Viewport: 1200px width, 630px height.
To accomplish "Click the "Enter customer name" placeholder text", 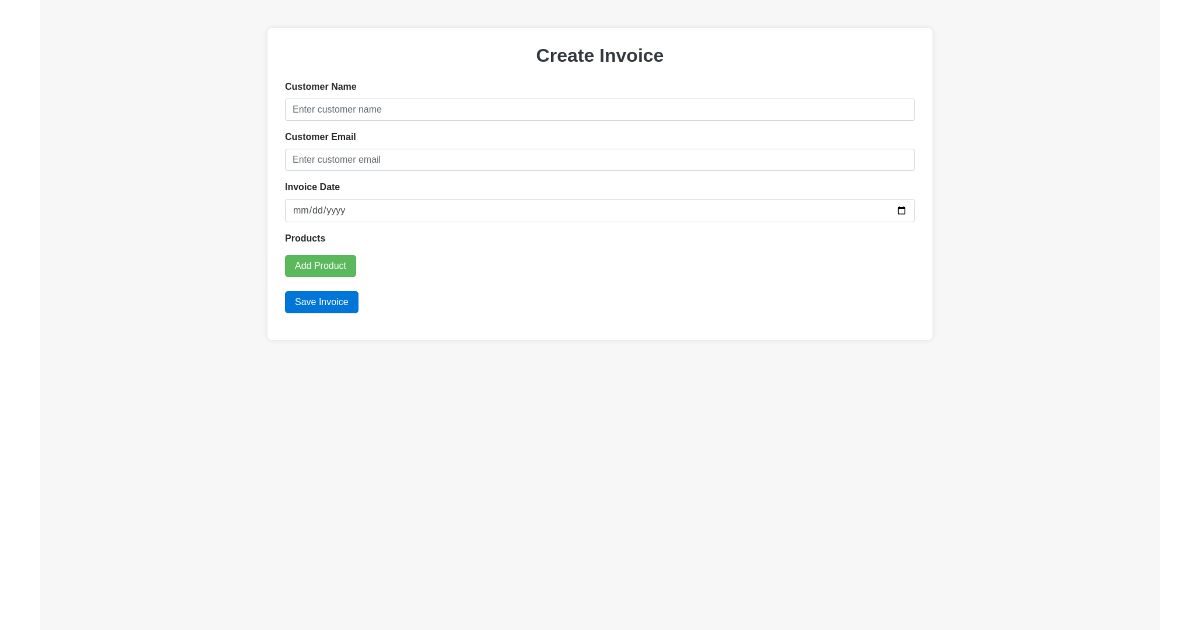I will pos(337,109).
